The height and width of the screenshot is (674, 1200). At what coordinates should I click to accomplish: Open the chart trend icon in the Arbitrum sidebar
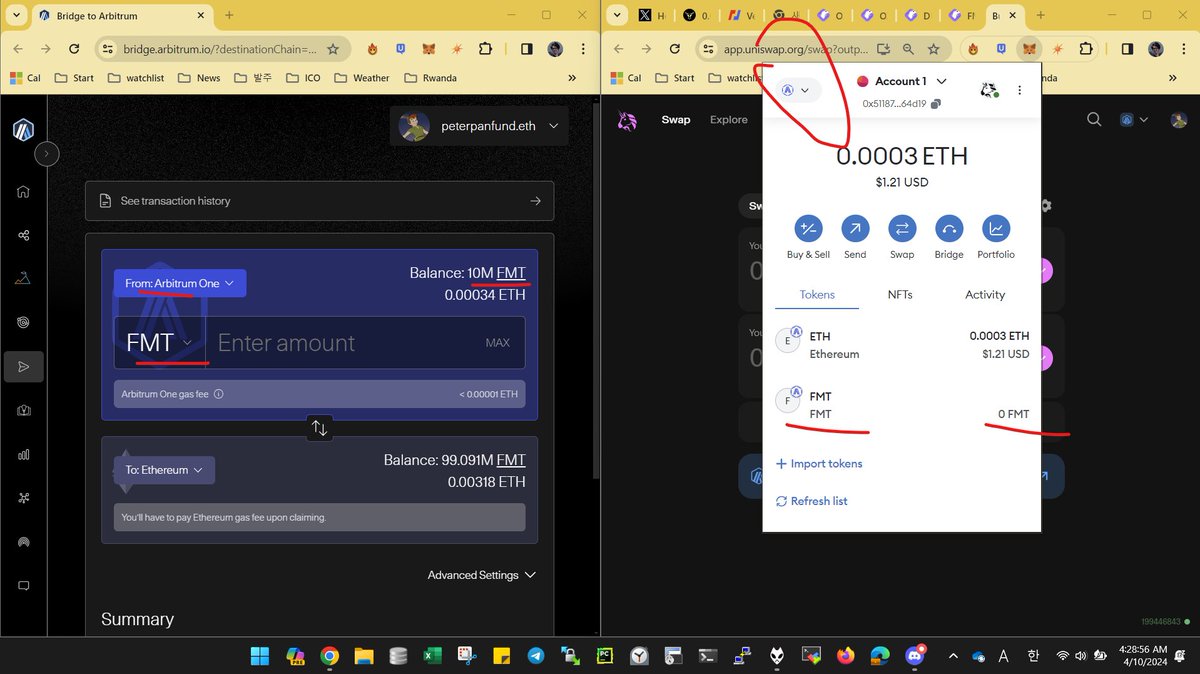tap(23, 279)
